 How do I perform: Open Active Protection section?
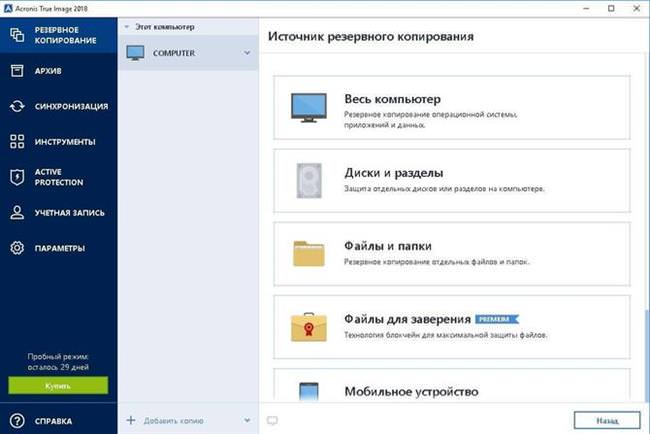pyautogui.click(x=58, y=177)
